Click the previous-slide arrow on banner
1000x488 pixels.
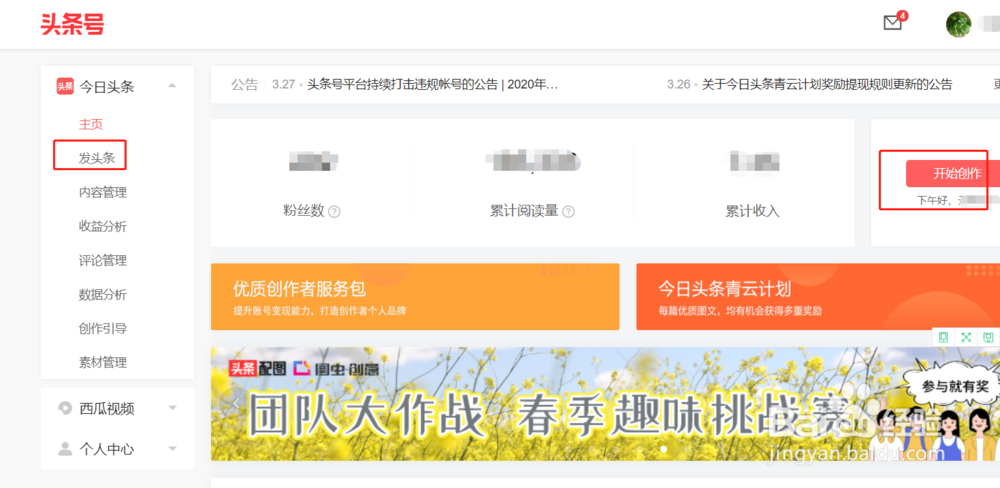pyautogui.click(x=237, y=403)
